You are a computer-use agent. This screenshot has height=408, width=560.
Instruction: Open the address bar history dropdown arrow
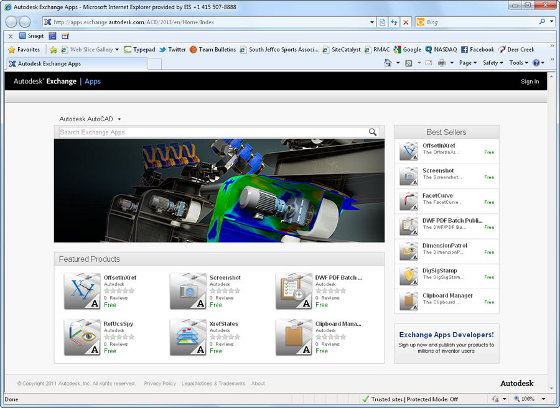coord(372,22)
